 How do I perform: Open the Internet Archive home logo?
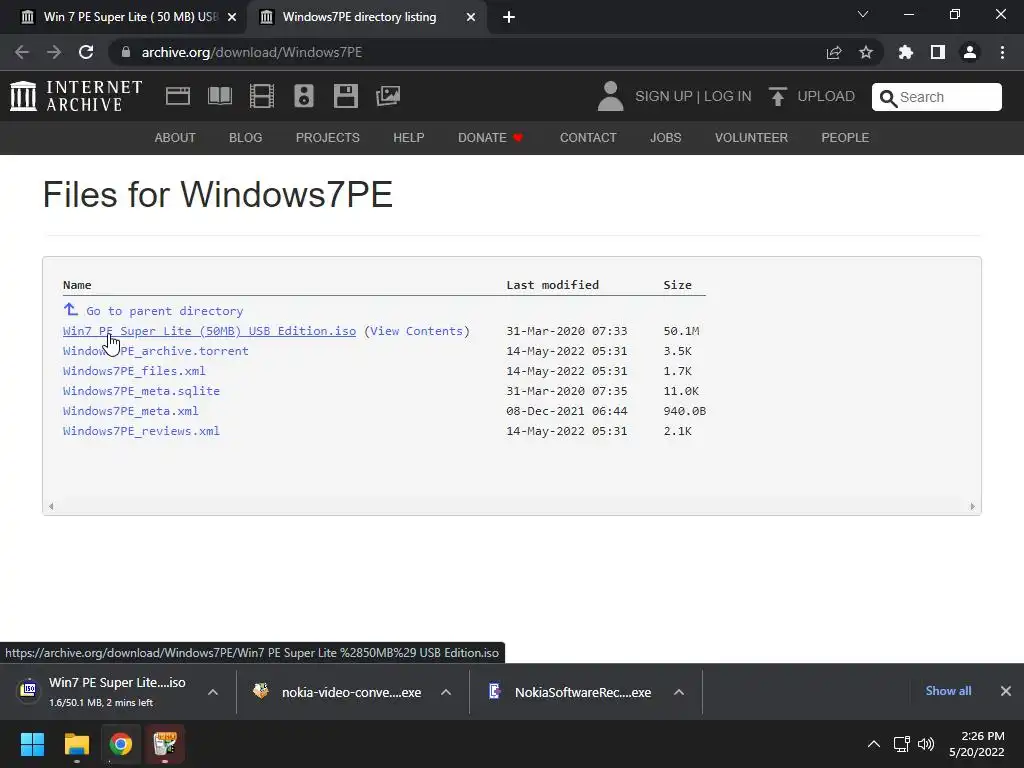[76, 96]
